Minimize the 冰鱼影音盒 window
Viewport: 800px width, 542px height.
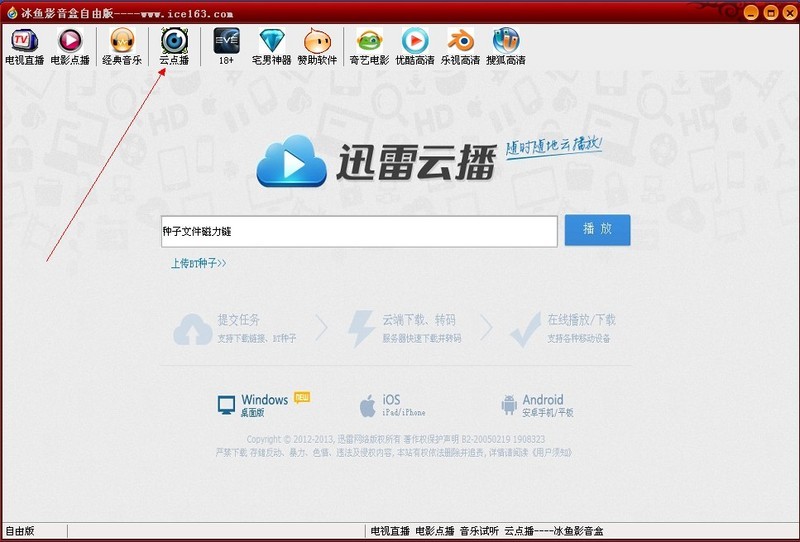click(751, 12)
